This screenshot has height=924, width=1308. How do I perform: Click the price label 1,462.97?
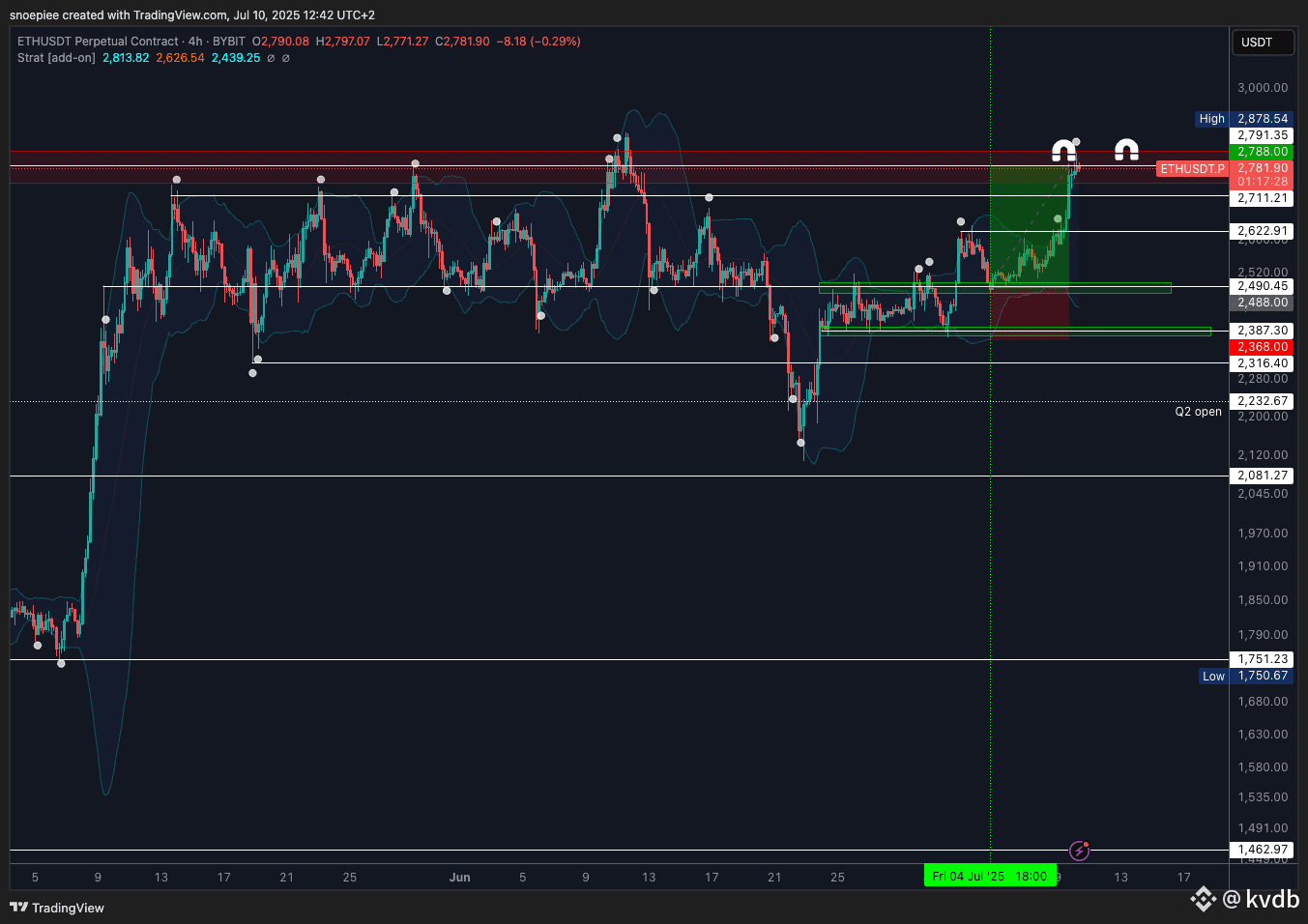click(x=1263, y=850)
